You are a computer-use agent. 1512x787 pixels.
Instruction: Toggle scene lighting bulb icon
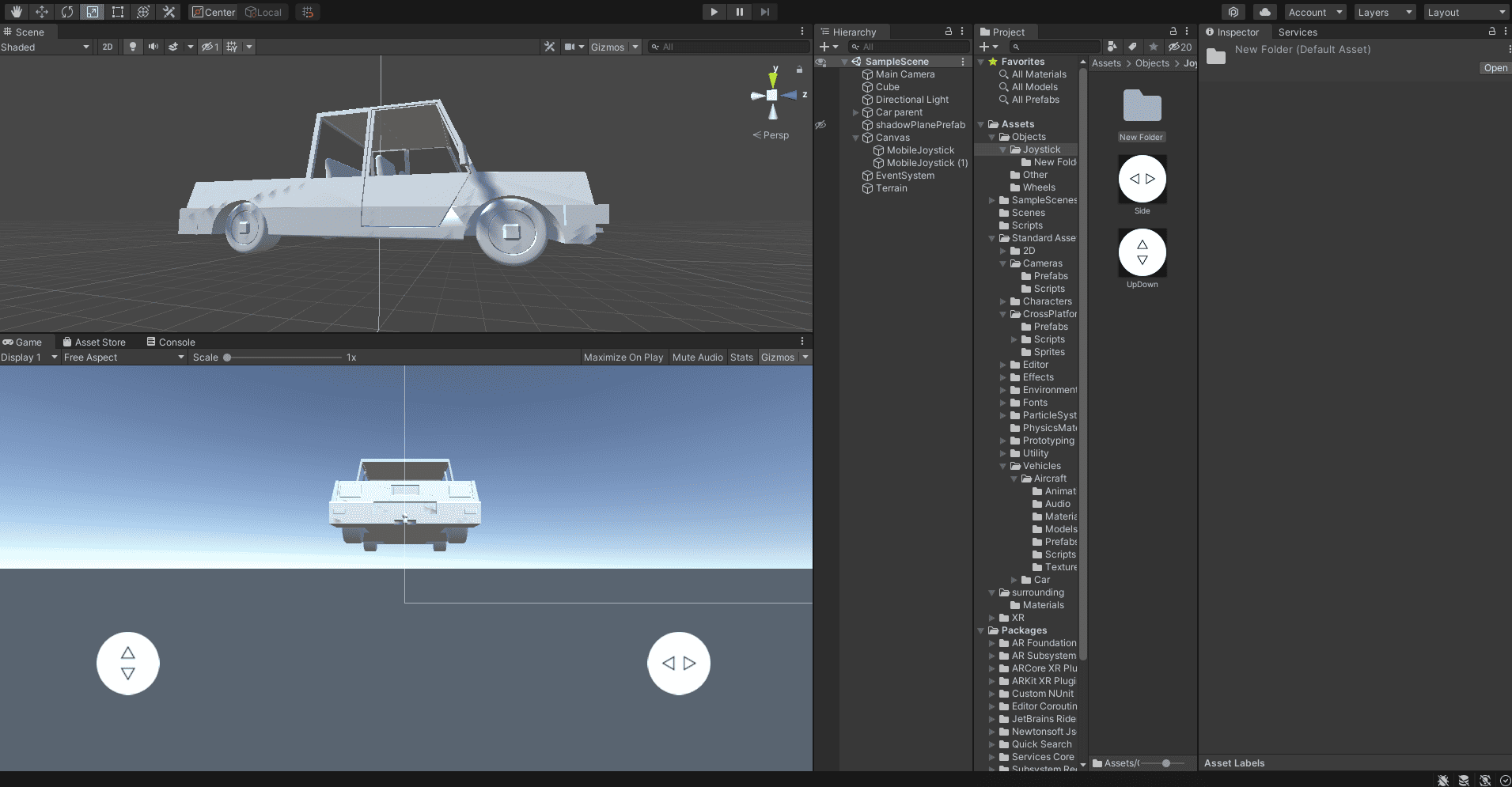[x=133, y=47]
